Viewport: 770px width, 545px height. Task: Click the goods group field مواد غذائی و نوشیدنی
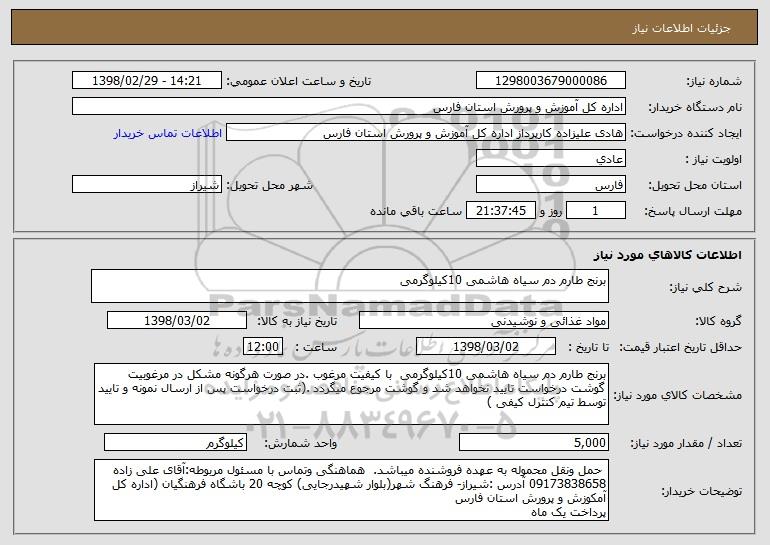tap(484, 321)
